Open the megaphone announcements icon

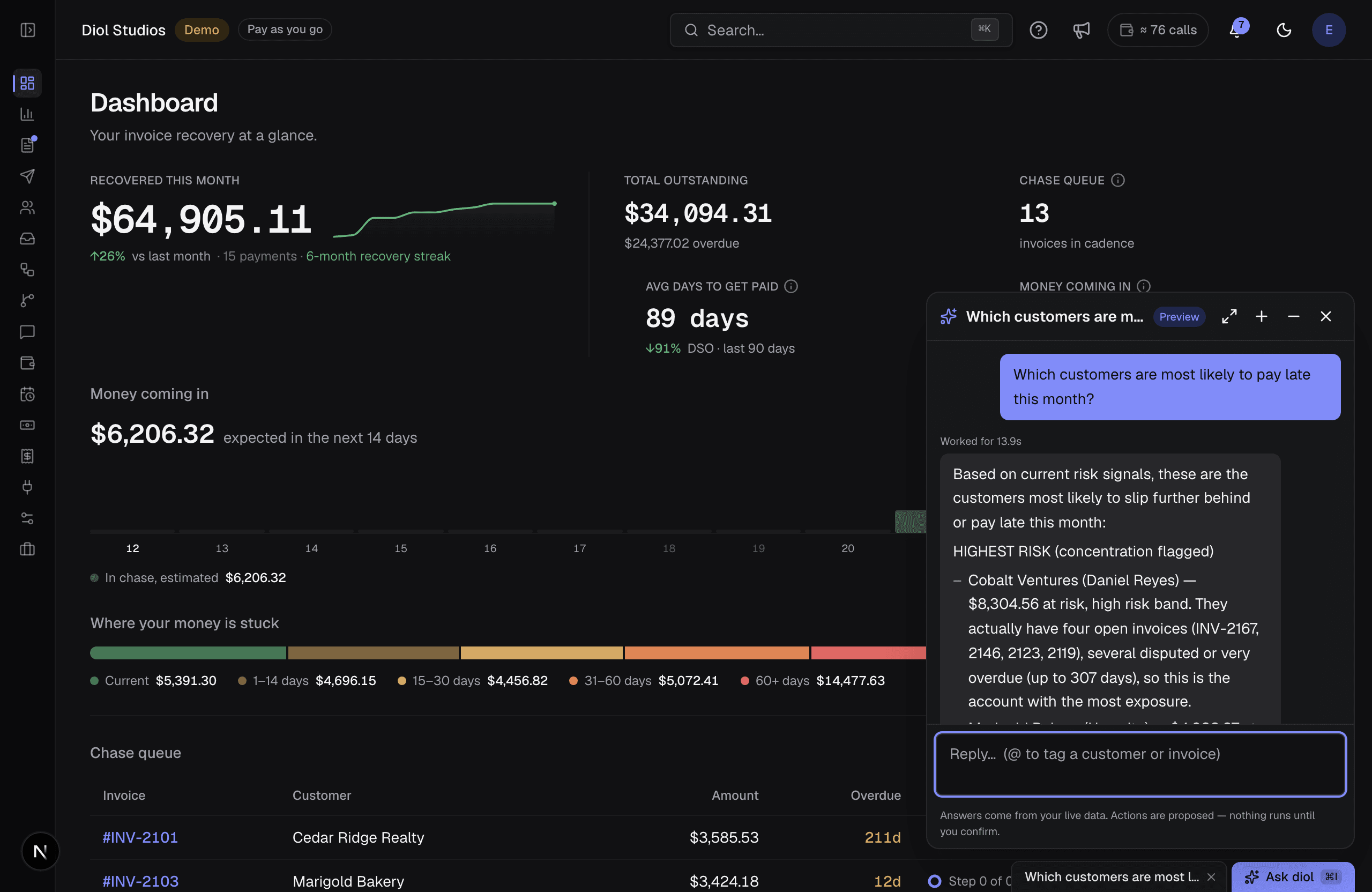coord(1081,30)
